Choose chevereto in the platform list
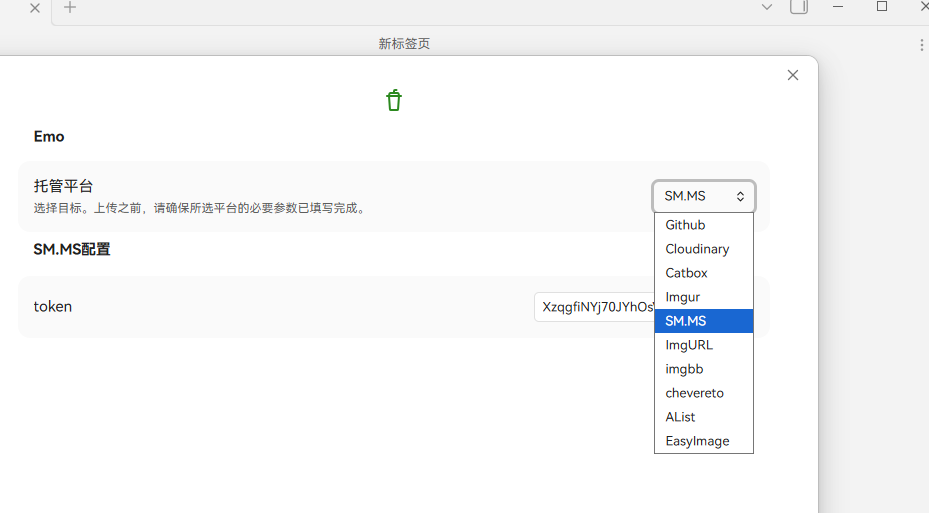 [x=694, y=393]
